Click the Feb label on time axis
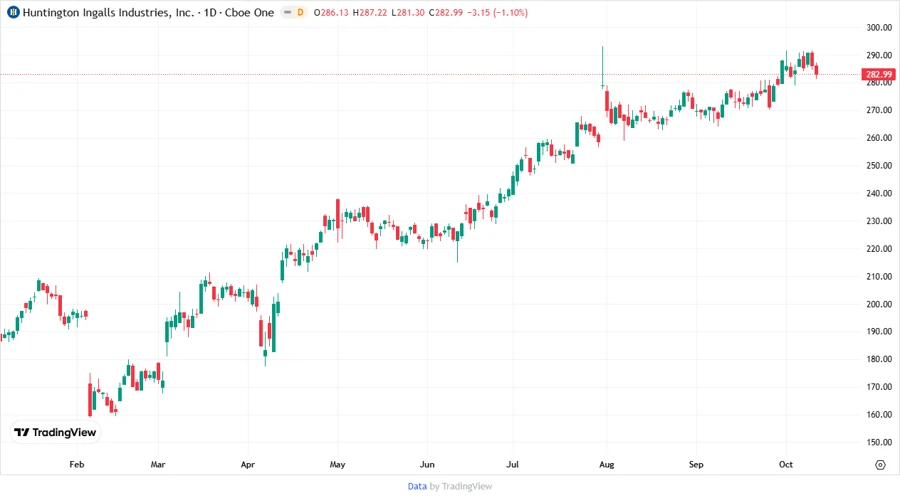 77,465
